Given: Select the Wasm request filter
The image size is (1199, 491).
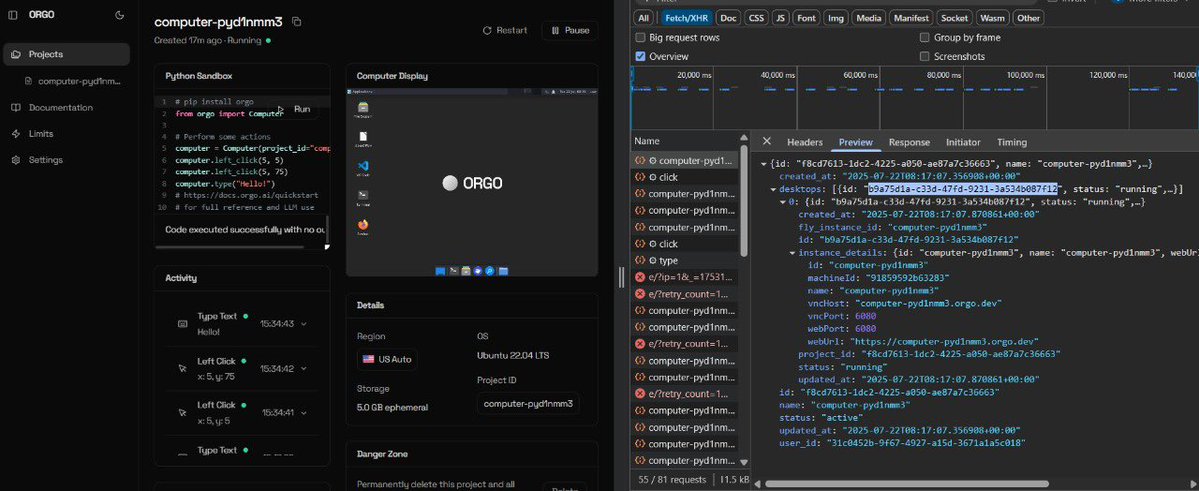Looking at the screenshot, I should coord(993,18).
